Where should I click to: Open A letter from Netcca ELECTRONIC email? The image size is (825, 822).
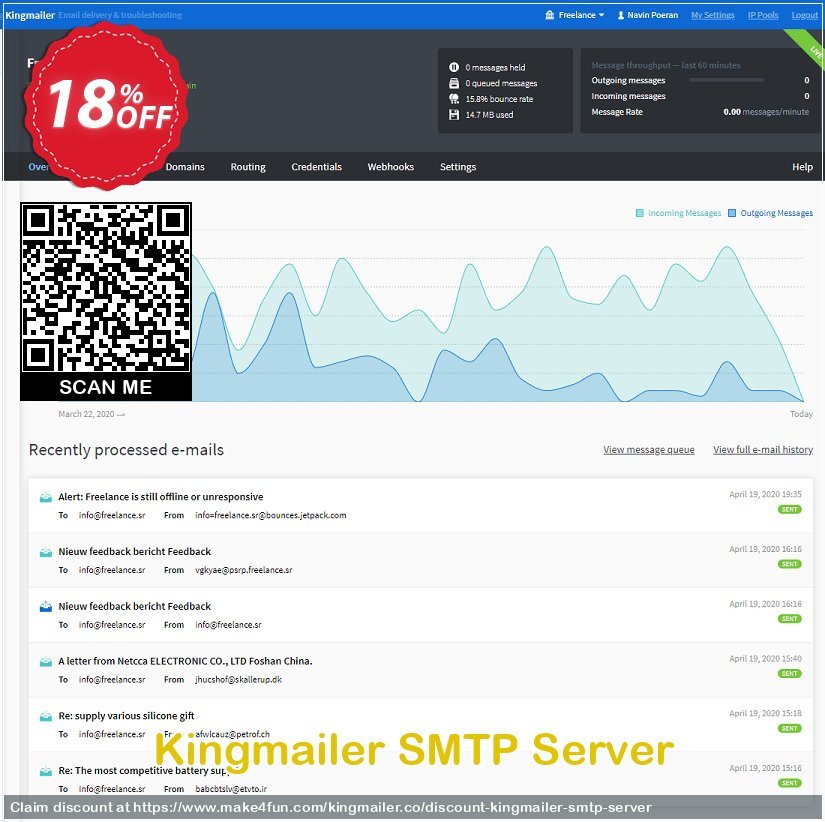click(x=185, y=661)
